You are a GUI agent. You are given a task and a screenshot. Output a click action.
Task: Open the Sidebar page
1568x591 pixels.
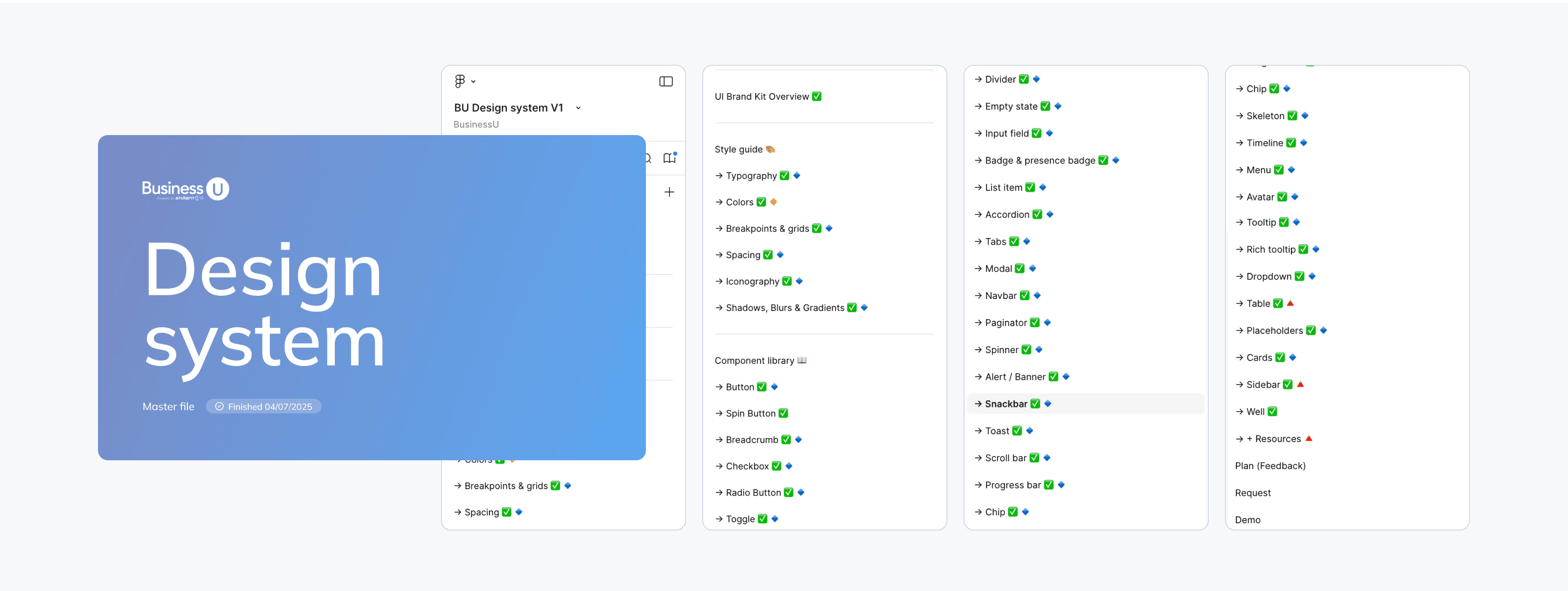click(x=1269, y=385)
